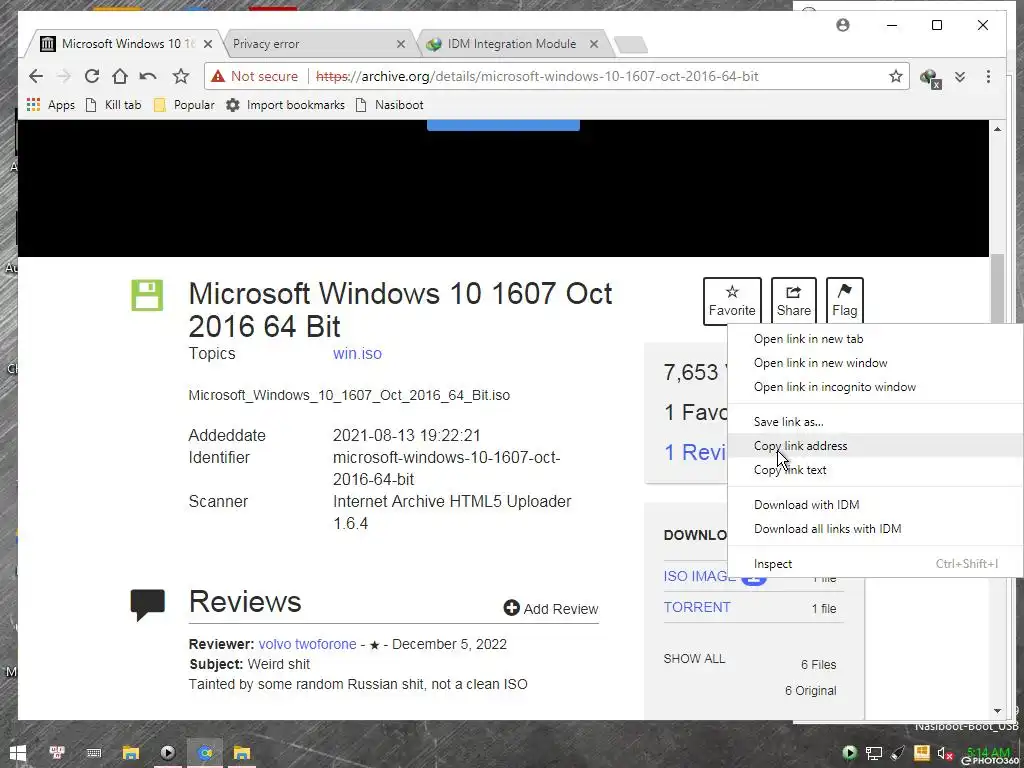
Task: Open the Nasiboot bookmark
Action: [389, 104]
